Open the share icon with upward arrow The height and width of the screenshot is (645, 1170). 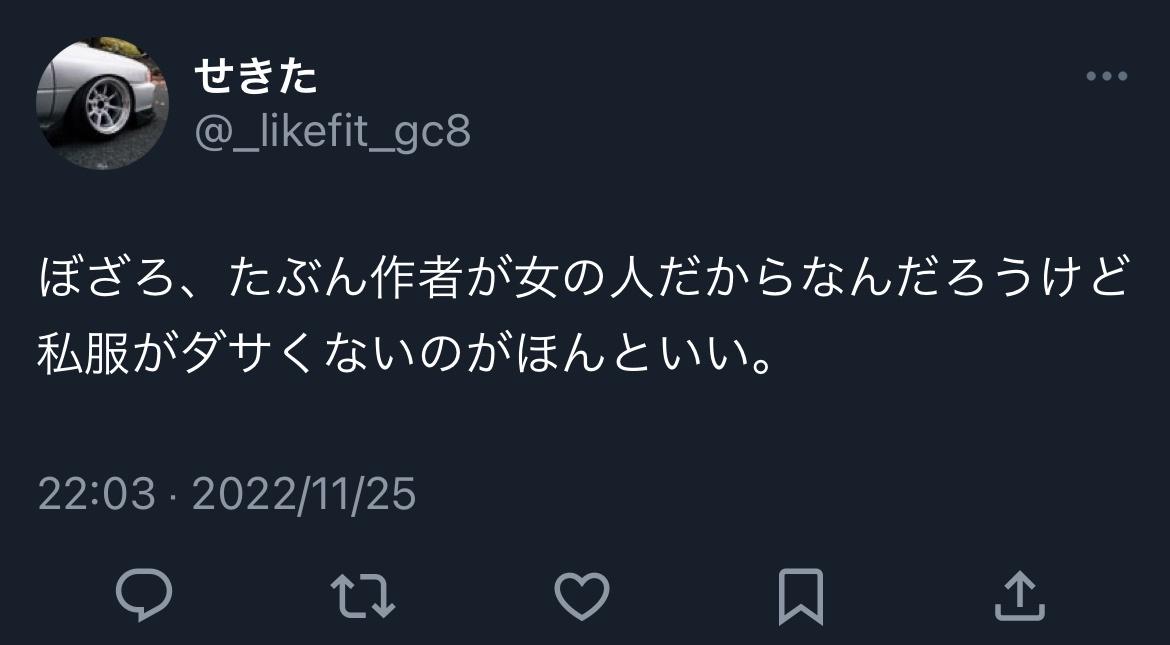[x=1020, y=596]
